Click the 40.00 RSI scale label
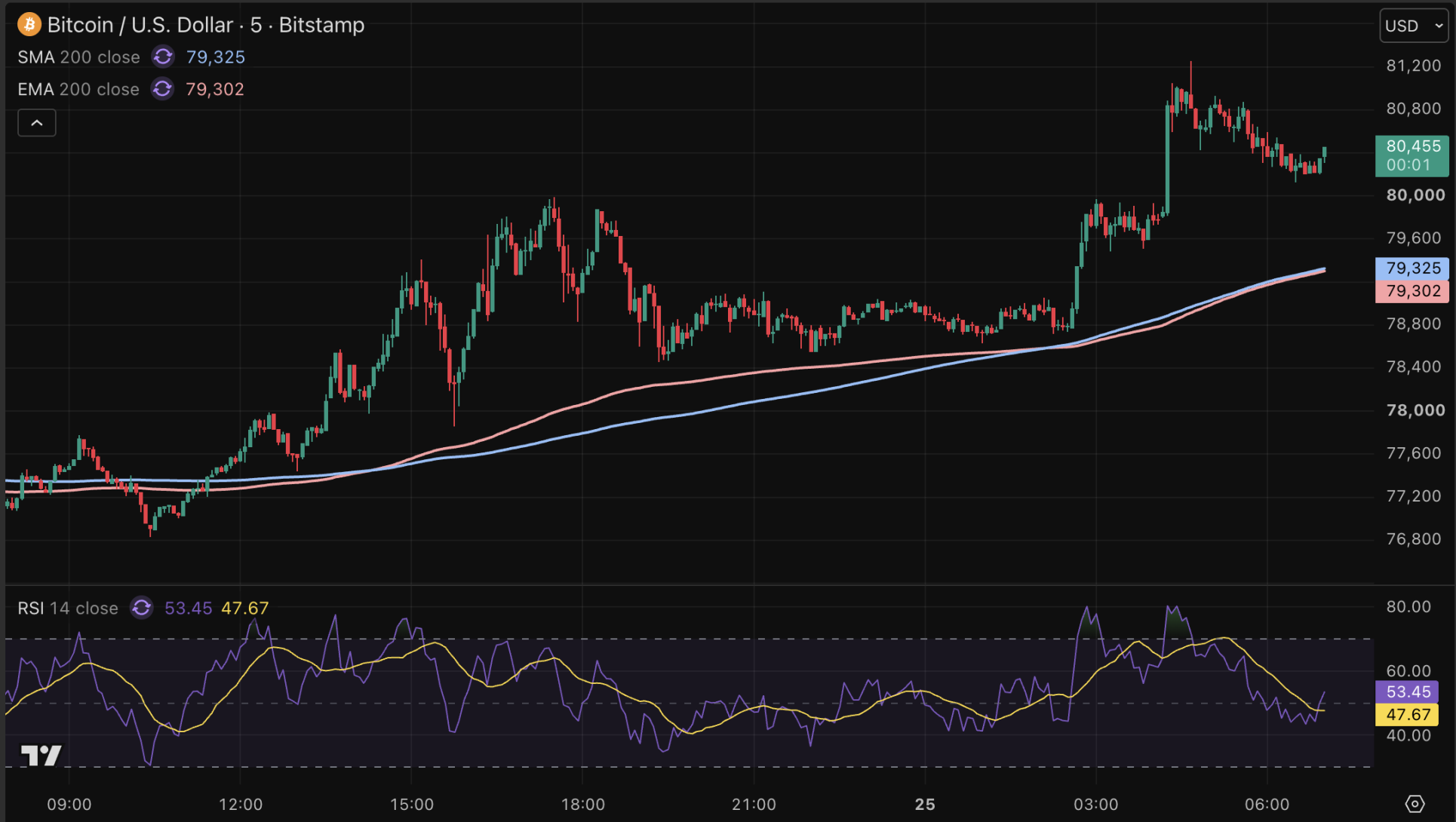1456x822 pixels. point(1408,735)
